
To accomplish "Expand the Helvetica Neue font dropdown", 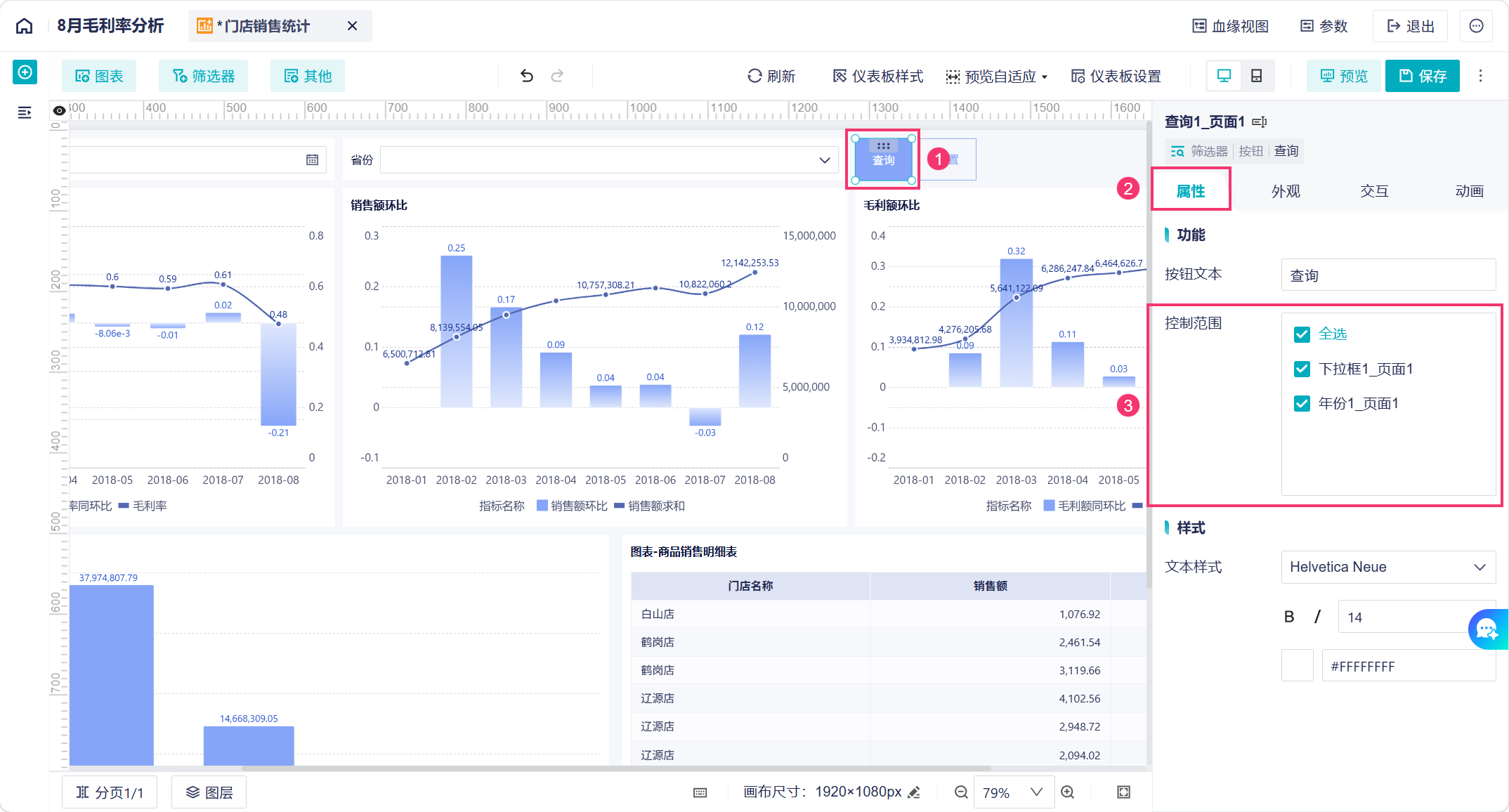I will tap(1388, 567).
